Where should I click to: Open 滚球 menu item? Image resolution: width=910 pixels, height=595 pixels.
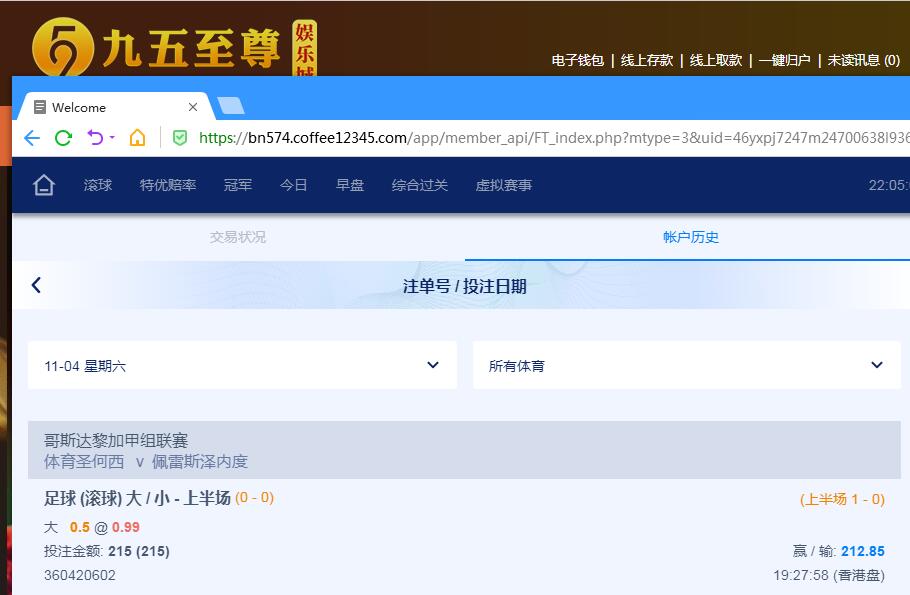(x=98, y=185)
